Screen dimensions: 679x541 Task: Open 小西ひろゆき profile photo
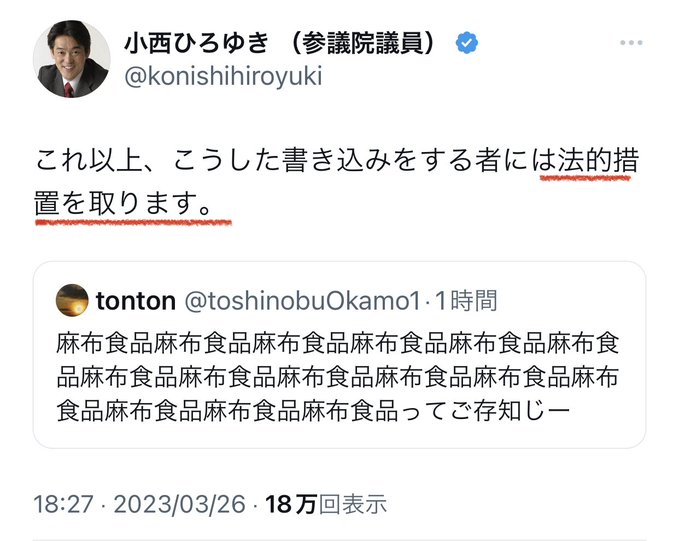[x=71, y=59]
